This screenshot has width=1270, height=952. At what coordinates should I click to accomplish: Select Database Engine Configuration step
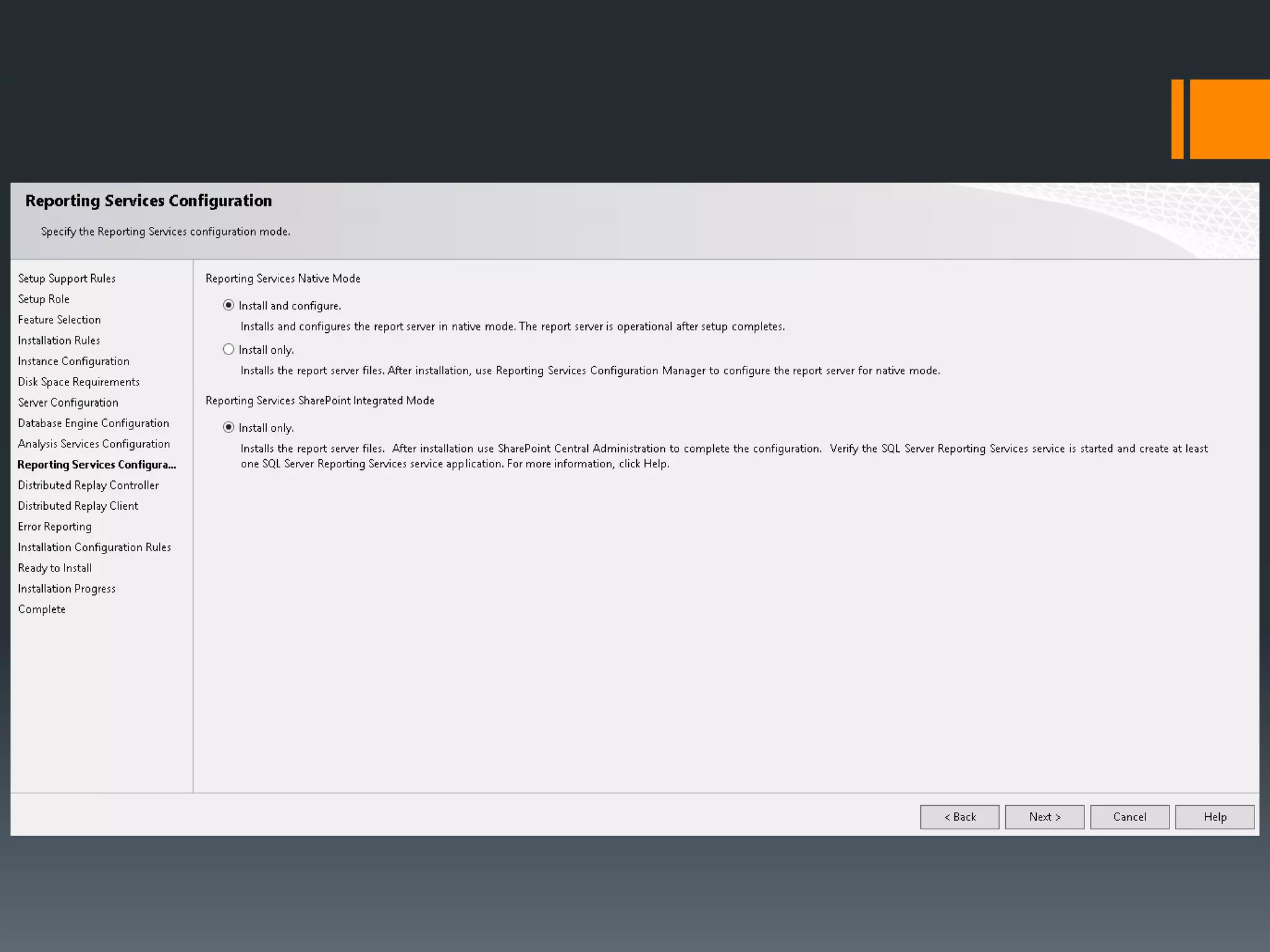point(93,423)
